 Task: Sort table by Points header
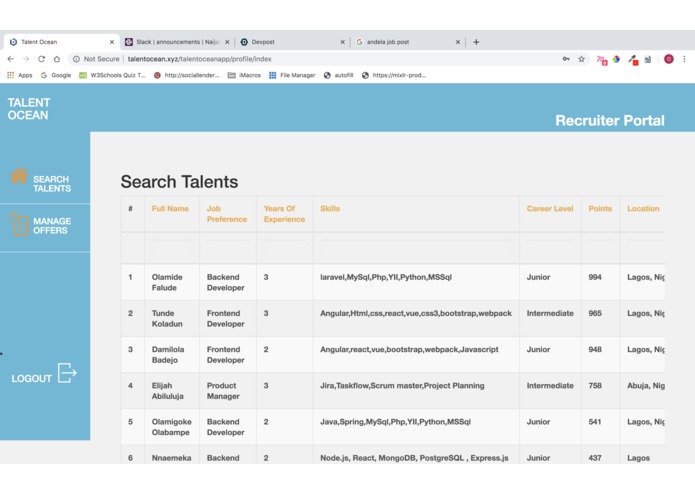point(600,209)
